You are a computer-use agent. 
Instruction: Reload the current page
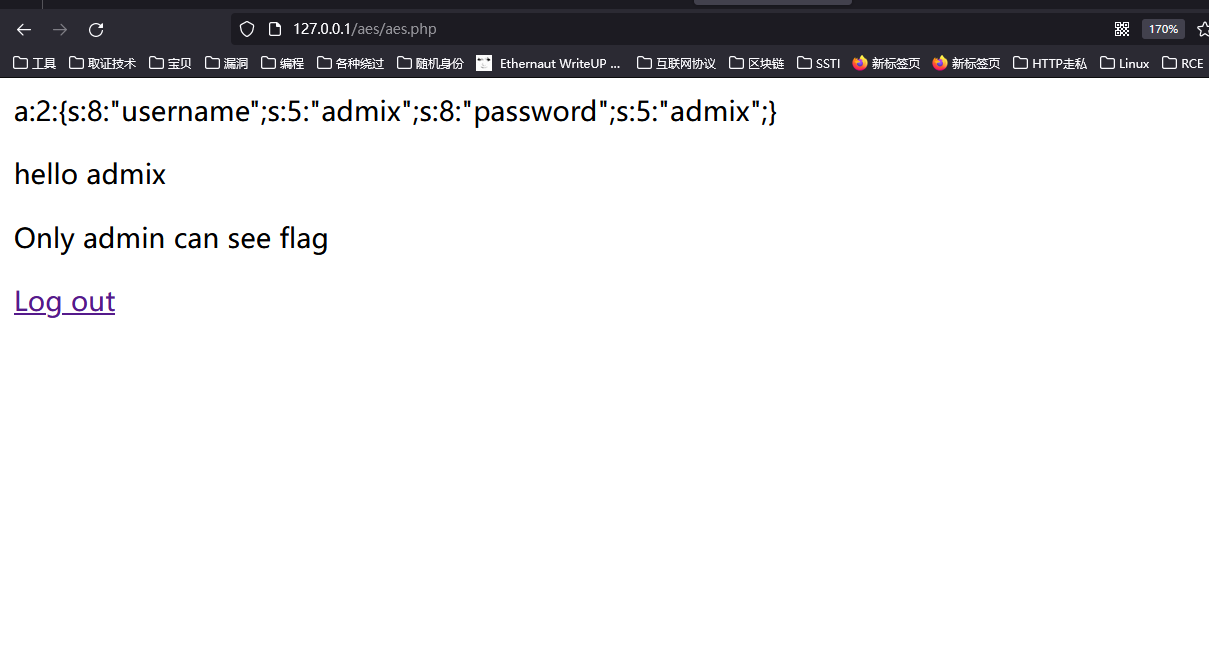click(x=96, y=30)
